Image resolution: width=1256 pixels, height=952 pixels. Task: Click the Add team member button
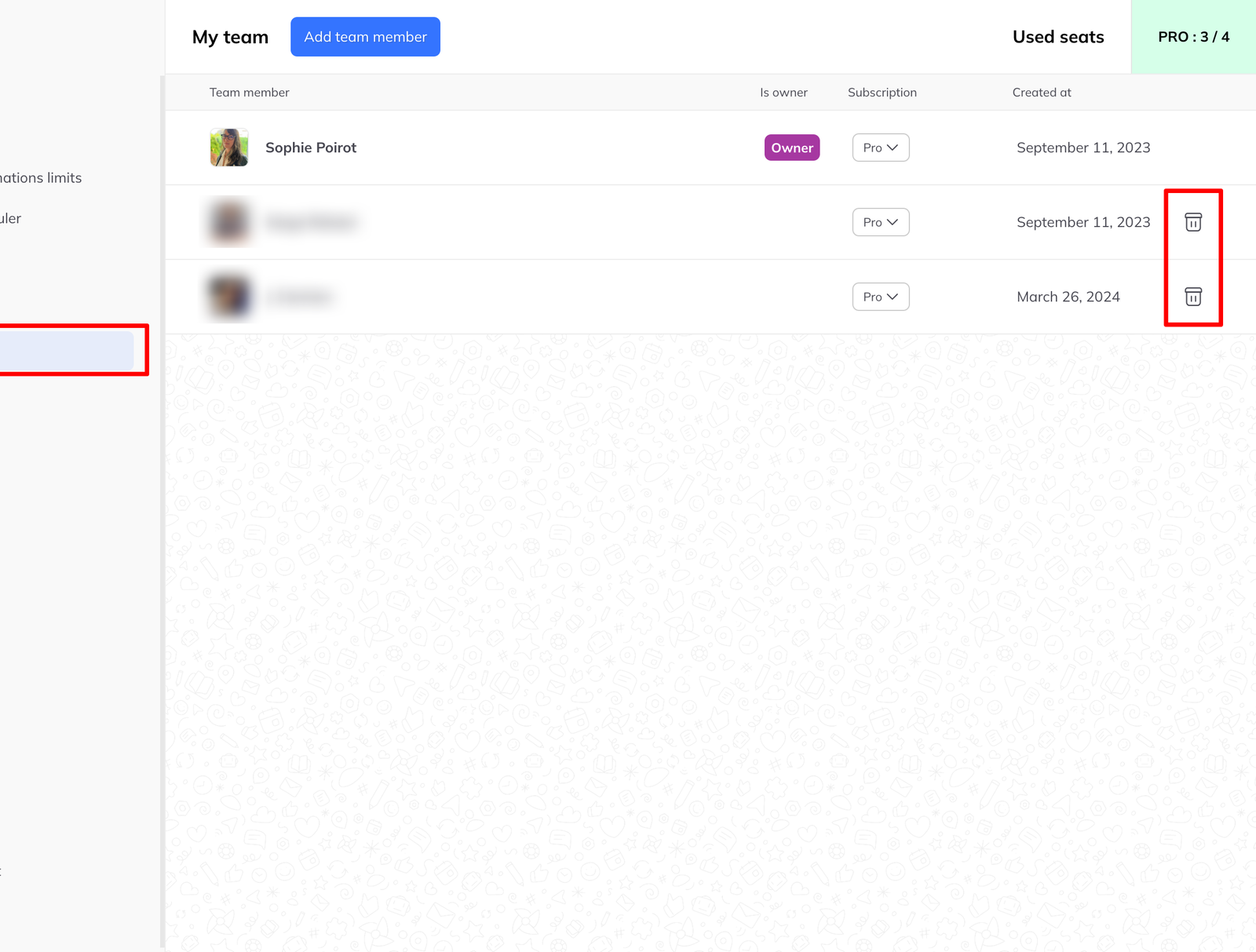tap(365, 37)
